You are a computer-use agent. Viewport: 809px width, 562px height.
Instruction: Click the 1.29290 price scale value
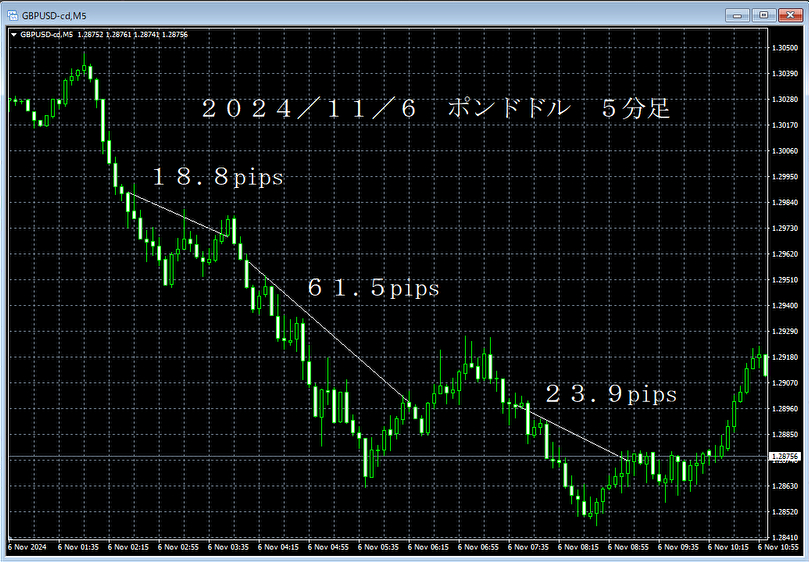pos(785,331)
